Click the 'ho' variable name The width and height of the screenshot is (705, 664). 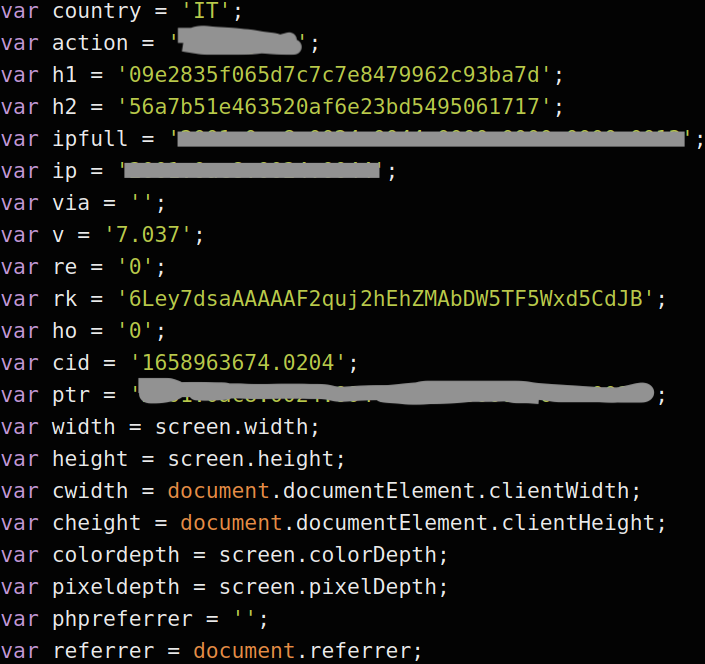click(x=65, y=331)
